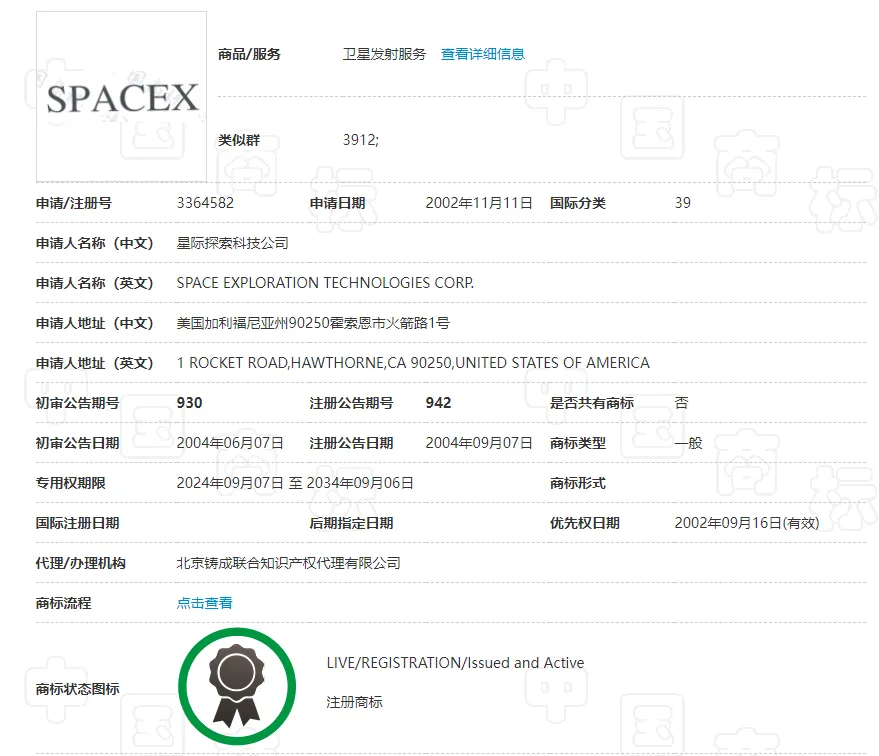Click the 专用权期限 label
This screenshot has width=879, height=756.
[71, 483]
